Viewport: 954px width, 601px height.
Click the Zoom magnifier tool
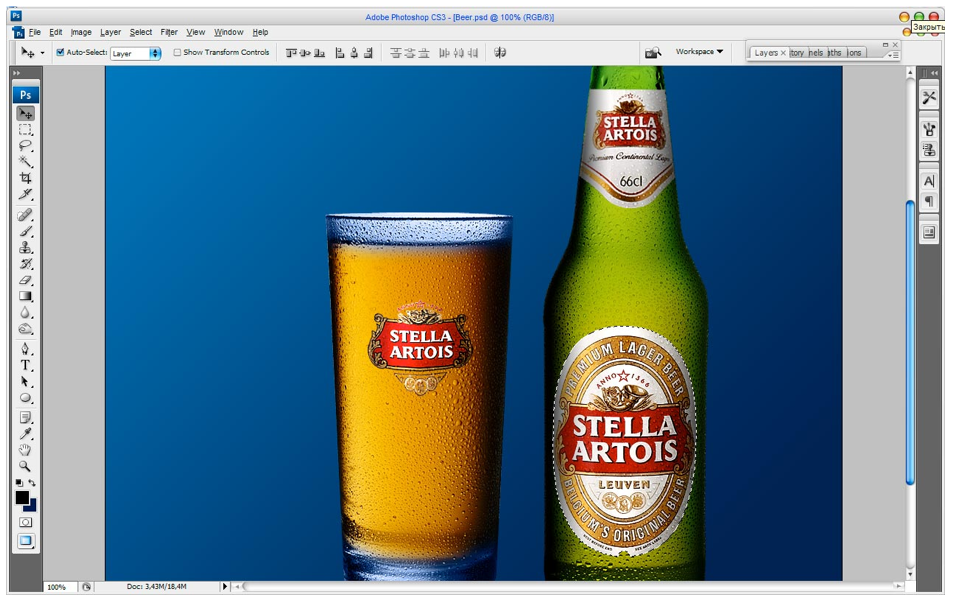click(26, 466)
